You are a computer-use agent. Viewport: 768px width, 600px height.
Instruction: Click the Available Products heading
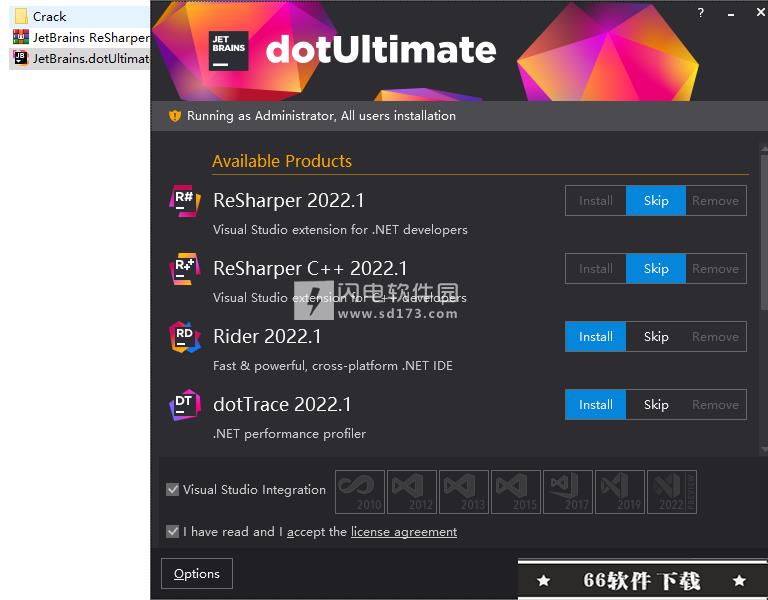pyautogui.click(x=282, y=161)
